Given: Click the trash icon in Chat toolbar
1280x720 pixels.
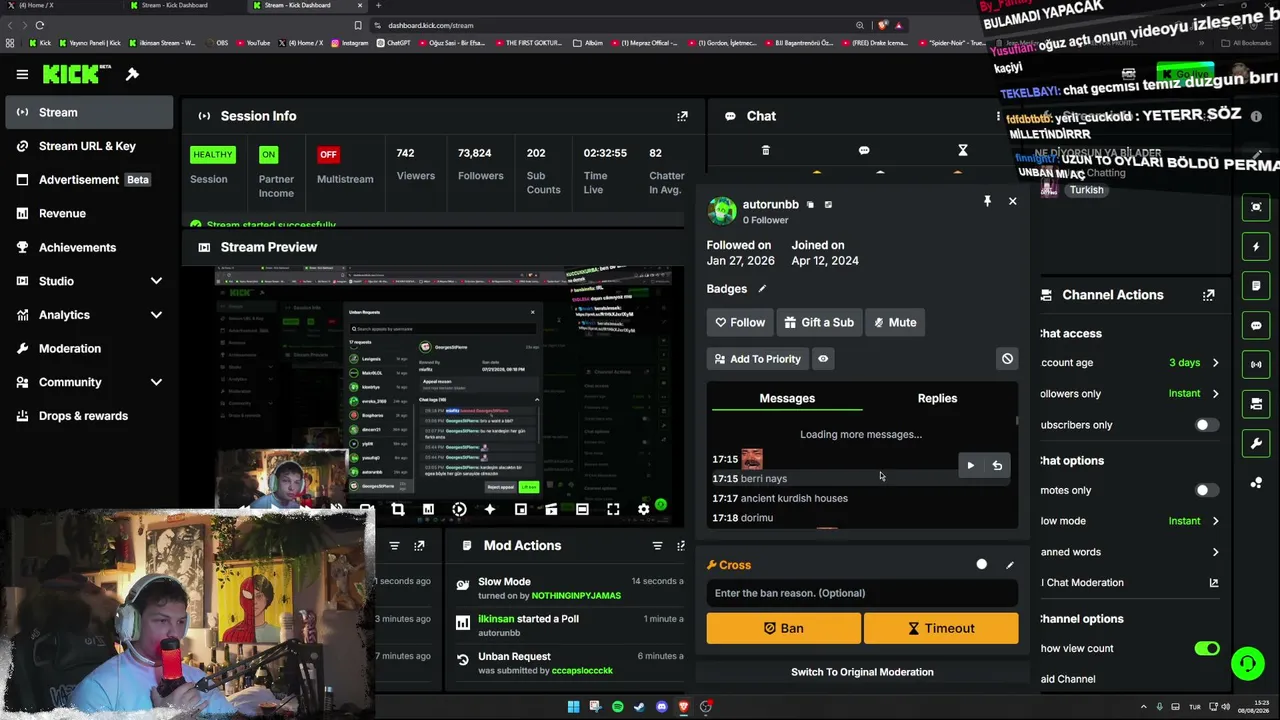Looking at the screenshot, I should 766,151.
